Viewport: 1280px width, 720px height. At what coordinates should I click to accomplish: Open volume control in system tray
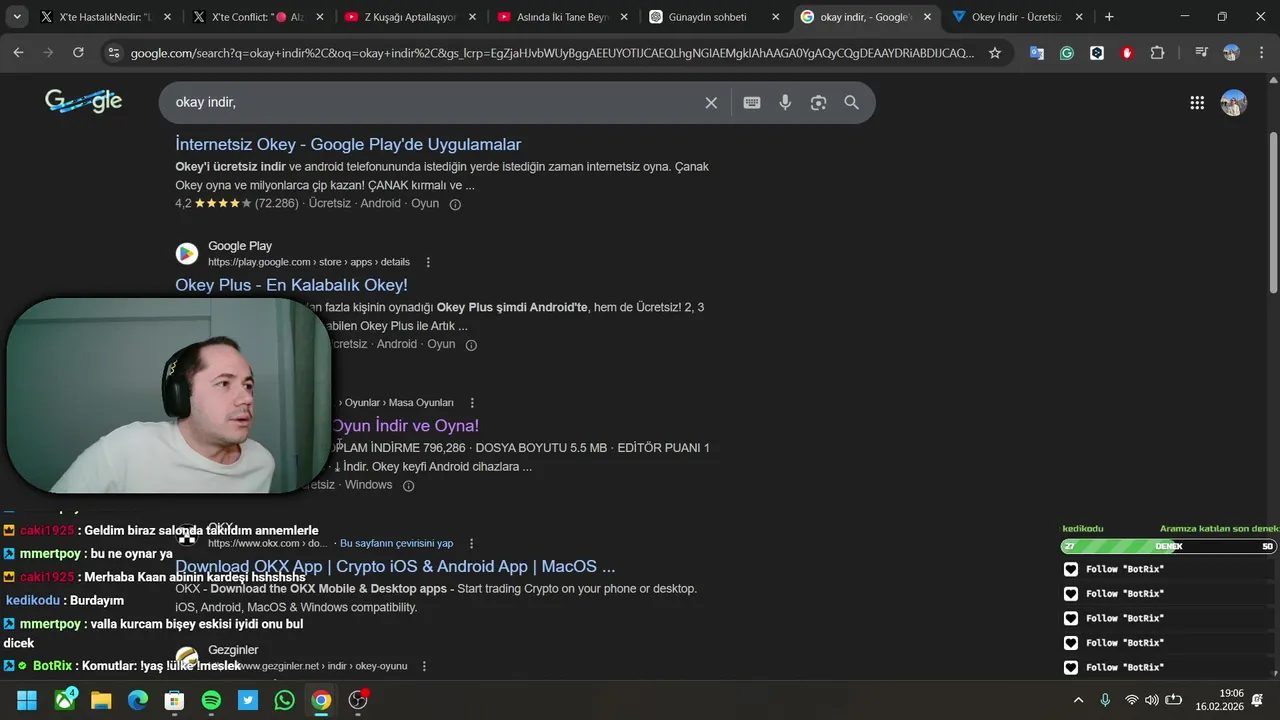[x=1152, y=700]
